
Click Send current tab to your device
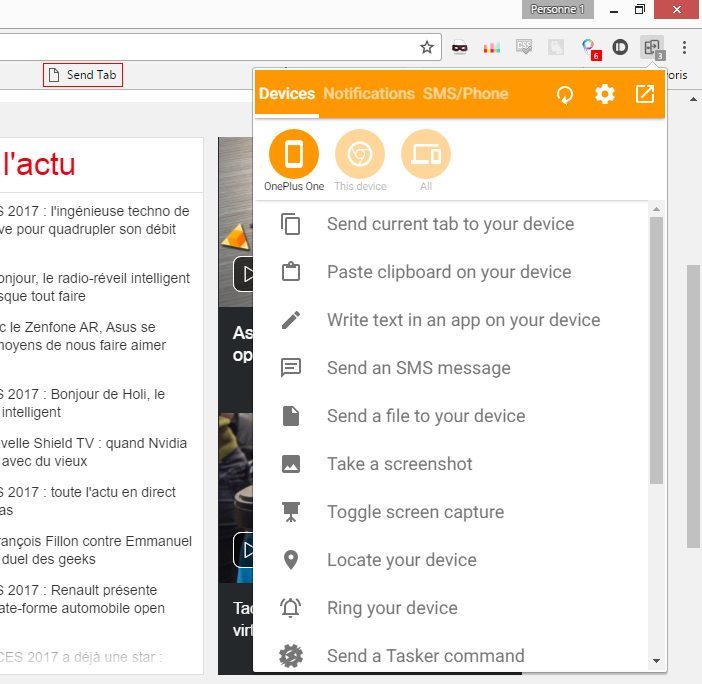point(450,224)
